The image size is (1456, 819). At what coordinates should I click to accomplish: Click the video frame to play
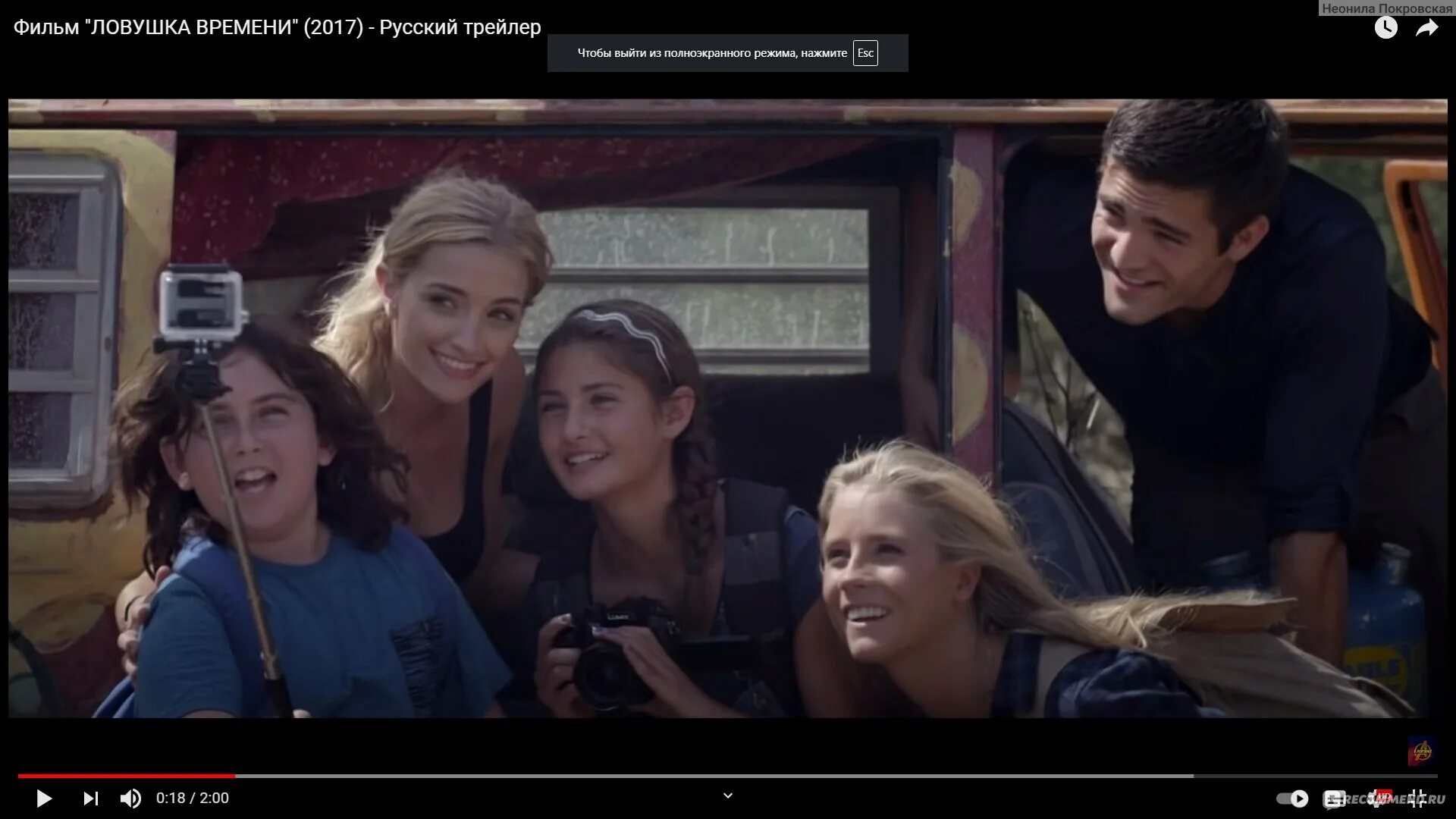[x=728, y=409]
